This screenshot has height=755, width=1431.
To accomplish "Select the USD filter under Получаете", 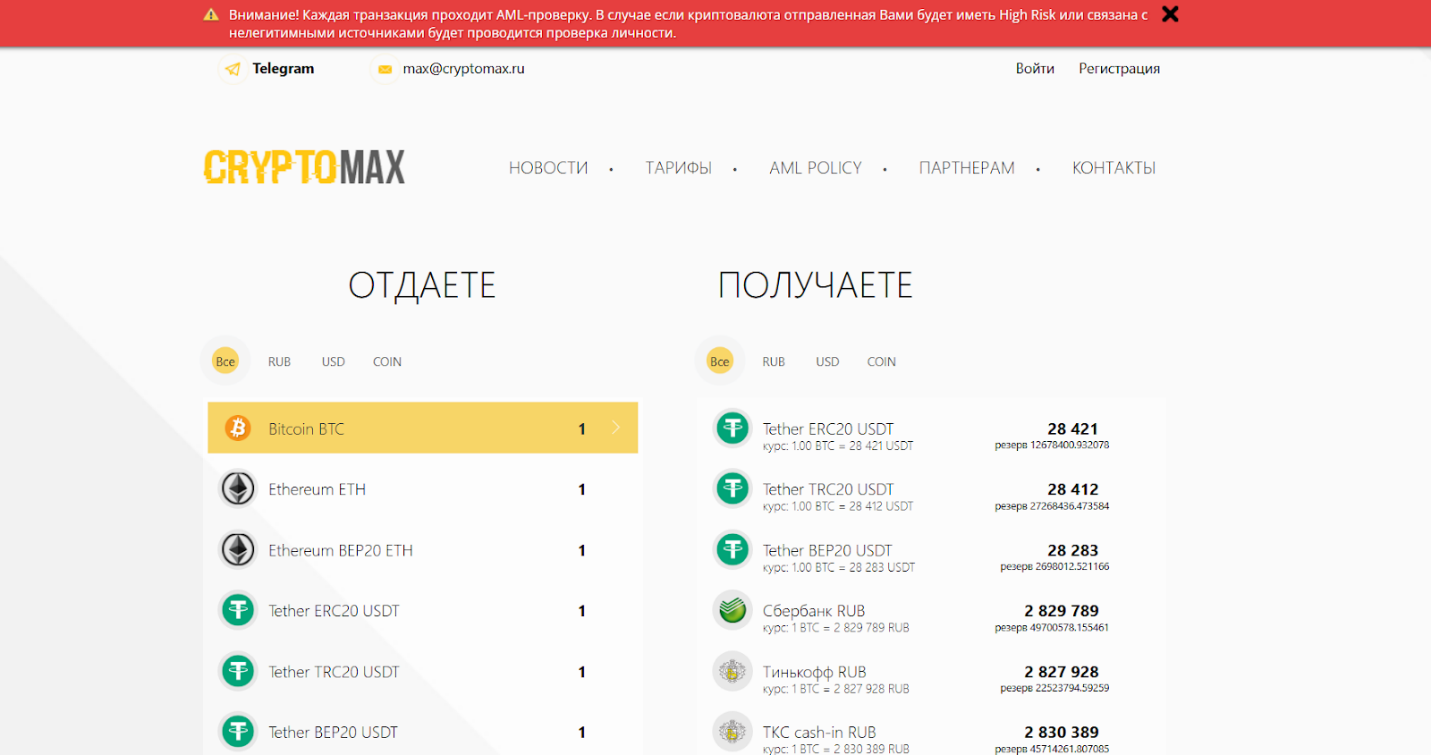I will [827, 362].
